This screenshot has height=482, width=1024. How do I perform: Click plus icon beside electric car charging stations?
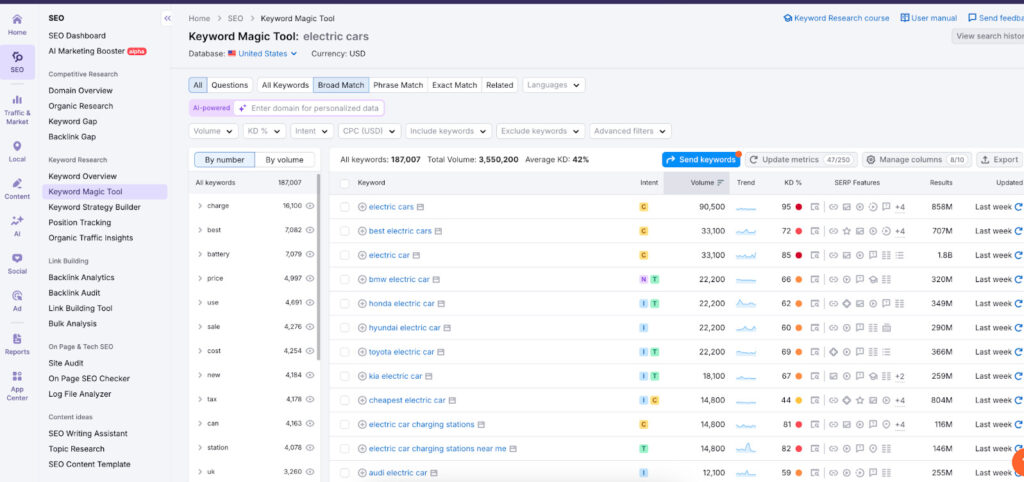click(362, 425)
